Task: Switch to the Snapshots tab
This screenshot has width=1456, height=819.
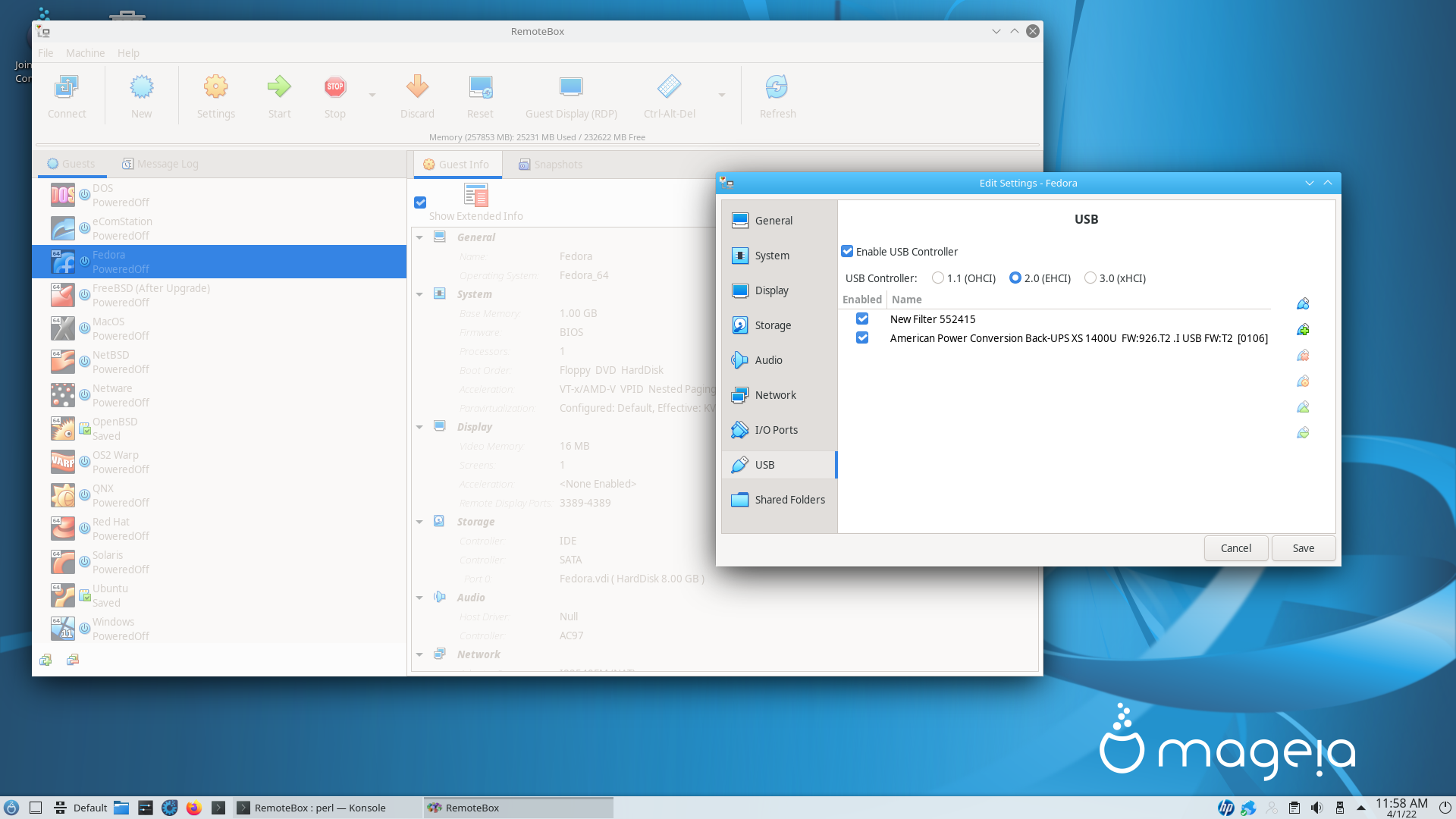Action: (x=557, y=164)
